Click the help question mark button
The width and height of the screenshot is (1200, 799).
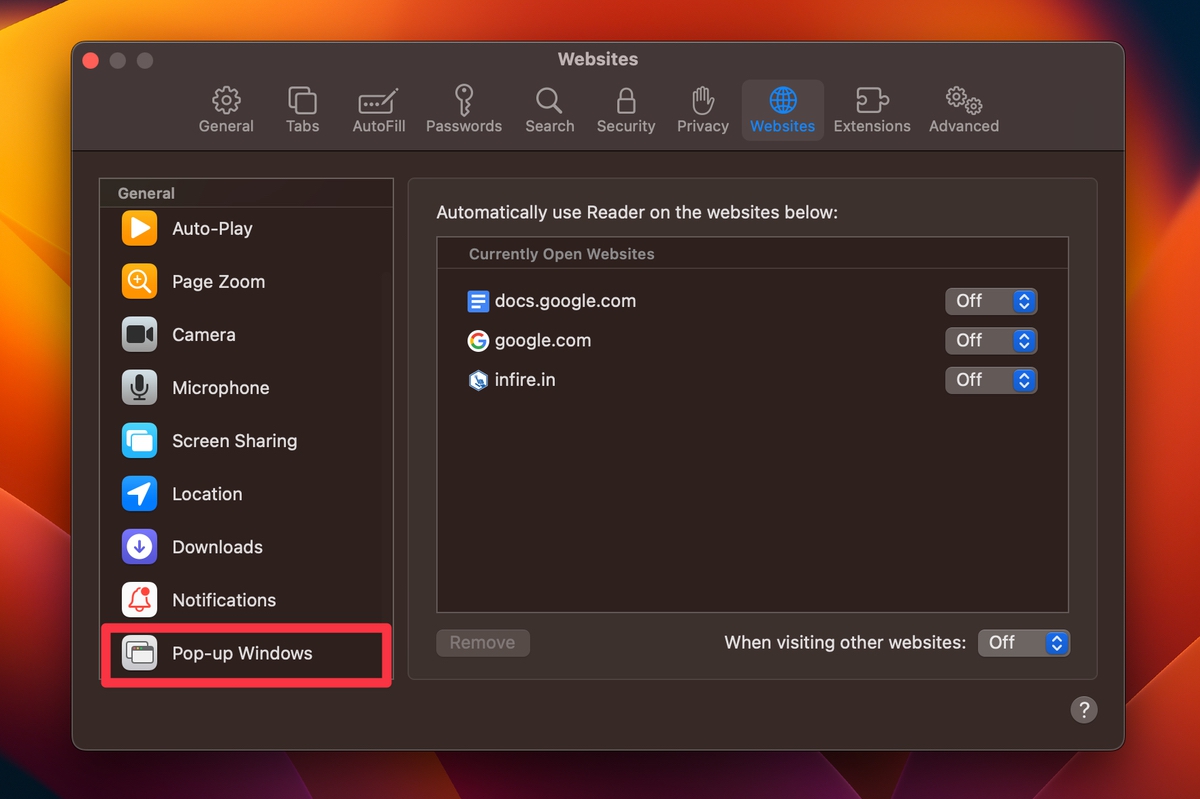[1084, 709]
